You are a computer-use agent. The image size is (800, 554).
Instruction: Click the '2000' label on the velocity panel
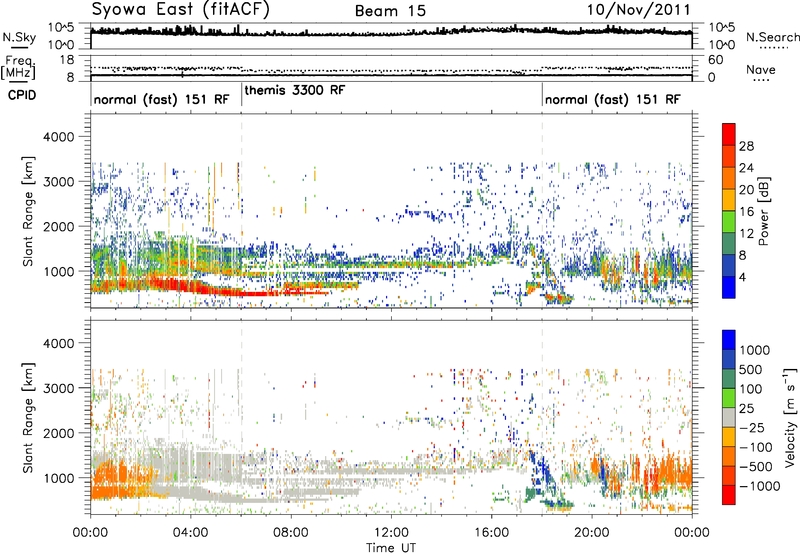(58, 433)
